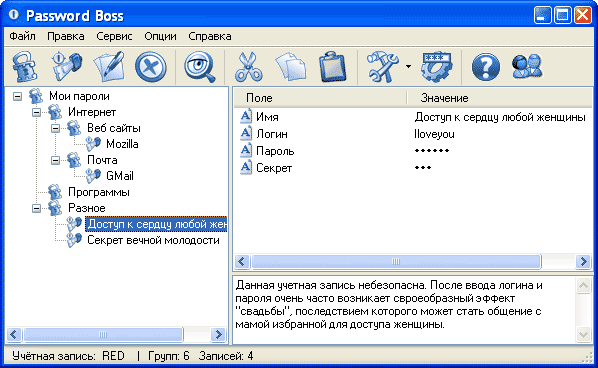Select the GMail record
Image resolution: width=598 pixels, height=368 pixels.
point(120,176)
